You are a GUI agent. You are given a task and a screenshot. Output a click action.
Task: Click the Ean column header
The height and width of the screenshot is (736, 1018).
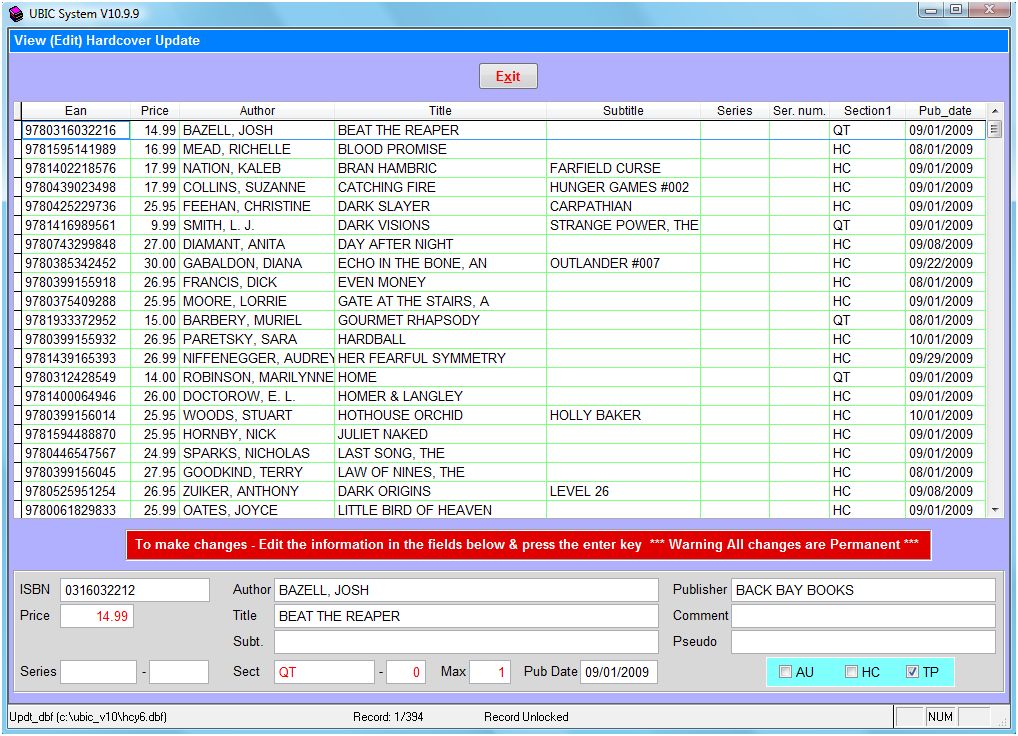tap(75, 111)
